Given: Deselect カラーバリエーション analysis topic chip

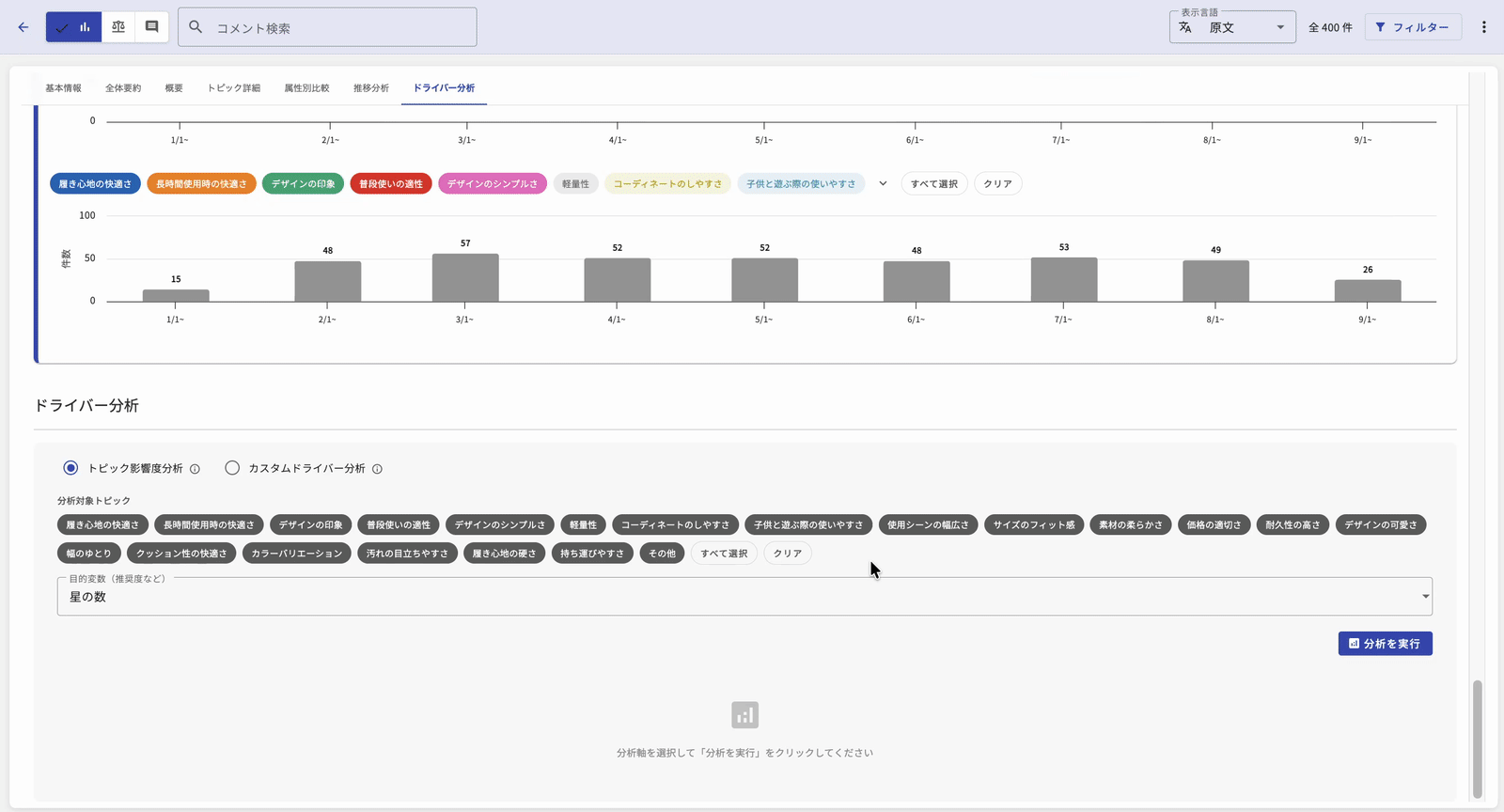Looking at the screenshot, I should [x=297, y=554].
